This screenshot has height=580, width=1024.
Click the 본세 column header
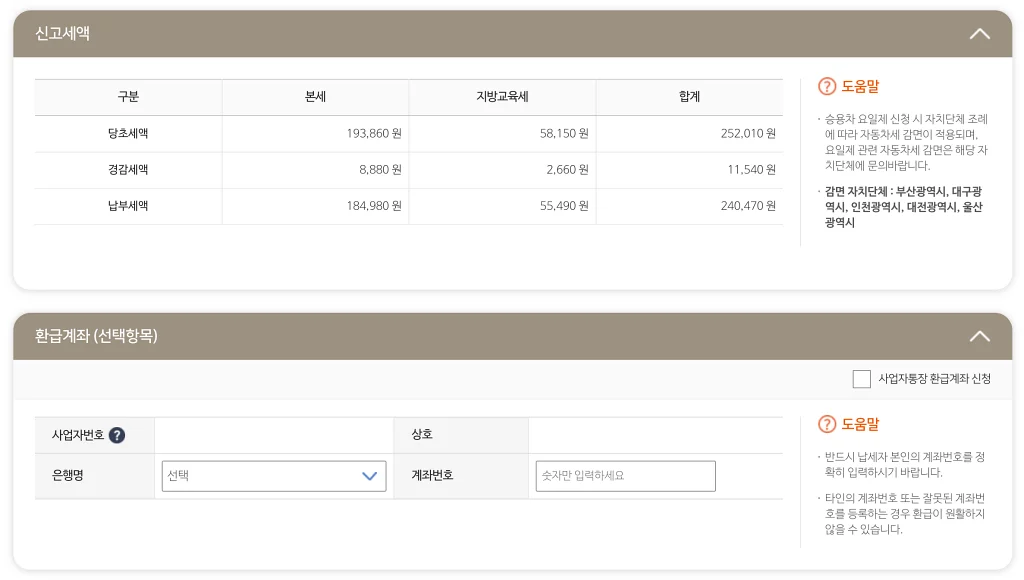315,97
